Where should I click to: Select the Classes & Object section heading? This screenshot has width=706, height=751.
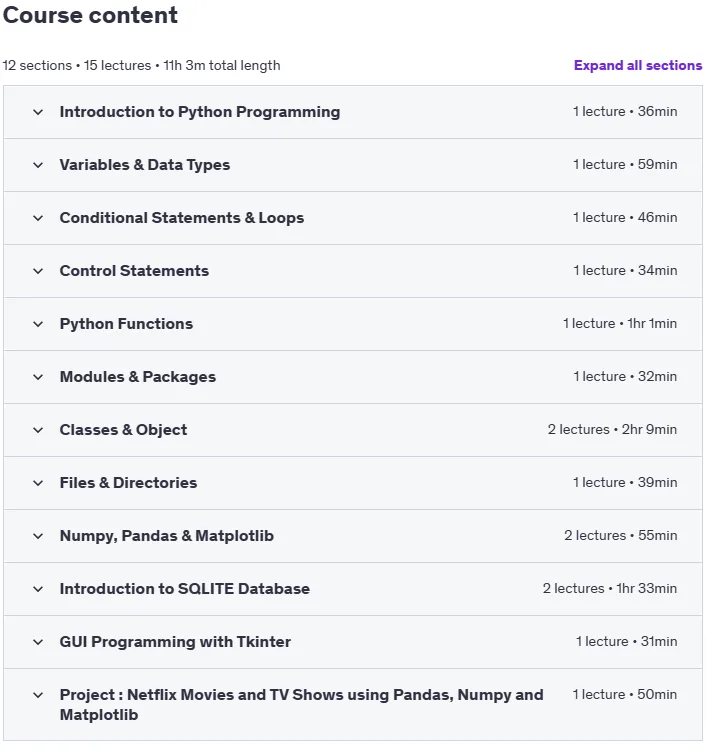[x=123, y=430]
